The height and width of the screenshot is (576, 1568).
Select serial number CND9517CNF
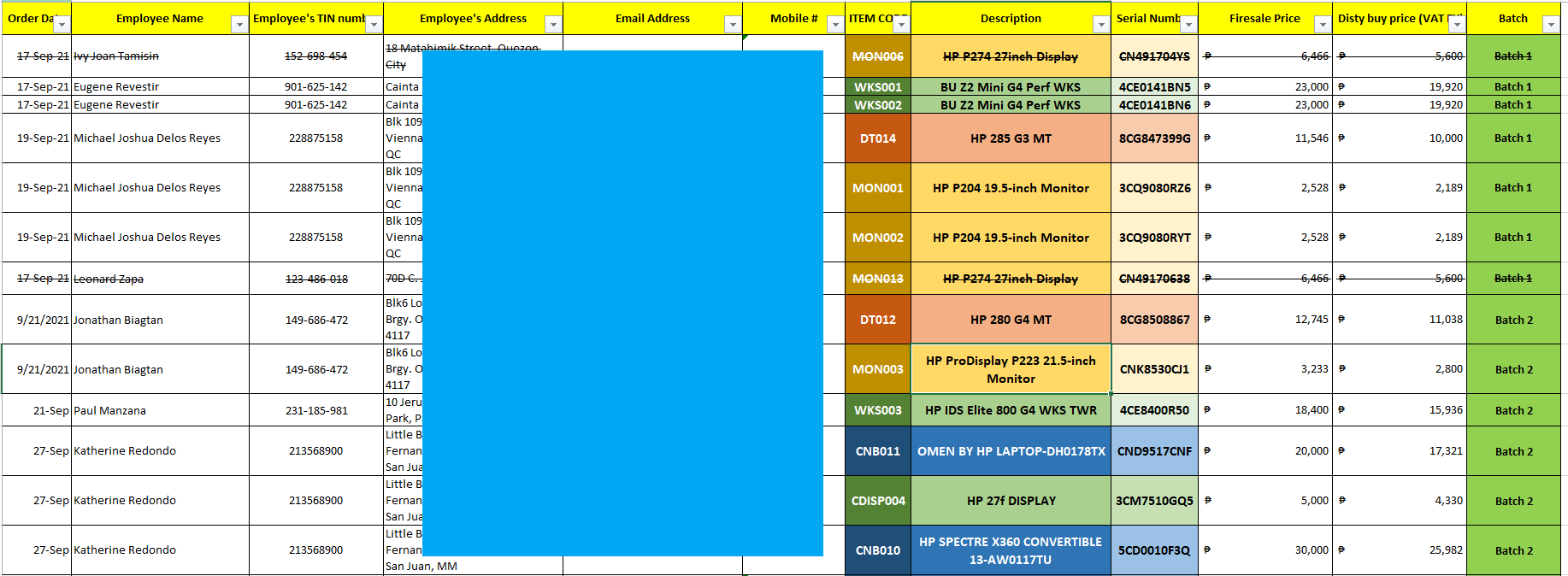(1155, 451)
